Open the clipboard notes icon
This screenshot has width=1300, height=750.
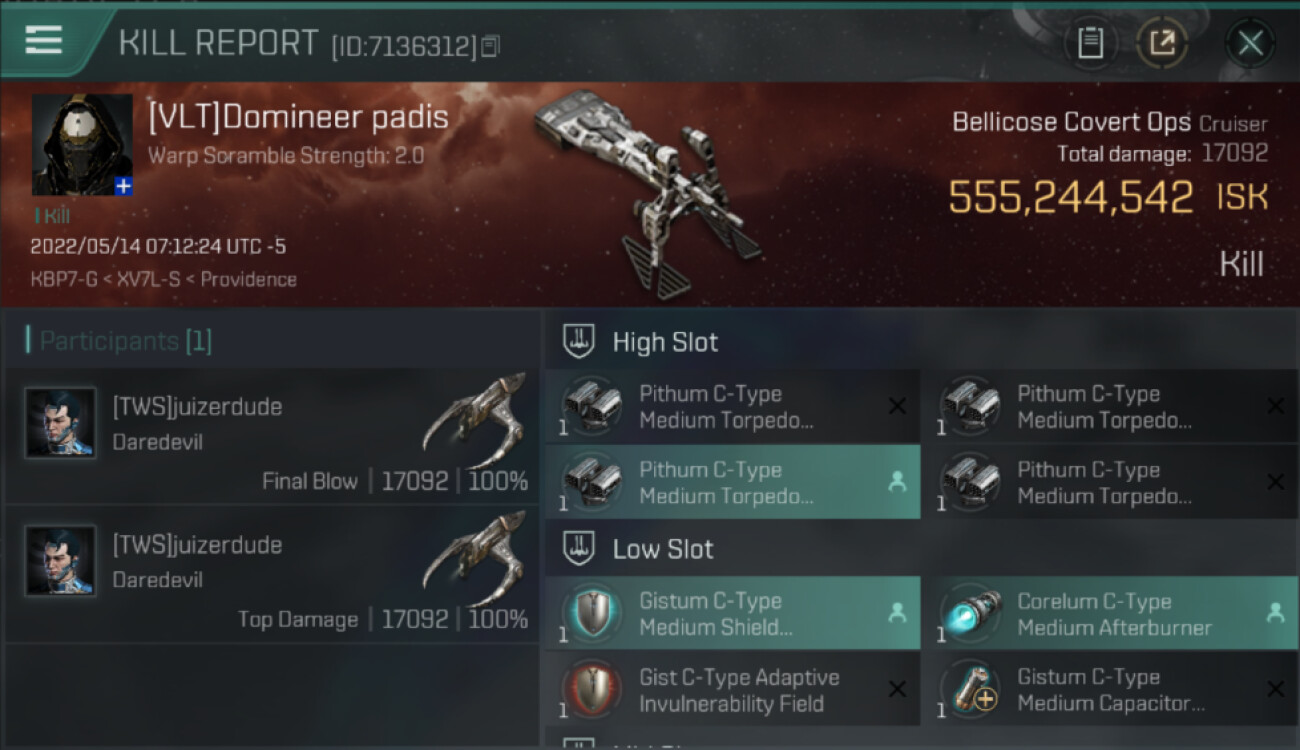1090,43
